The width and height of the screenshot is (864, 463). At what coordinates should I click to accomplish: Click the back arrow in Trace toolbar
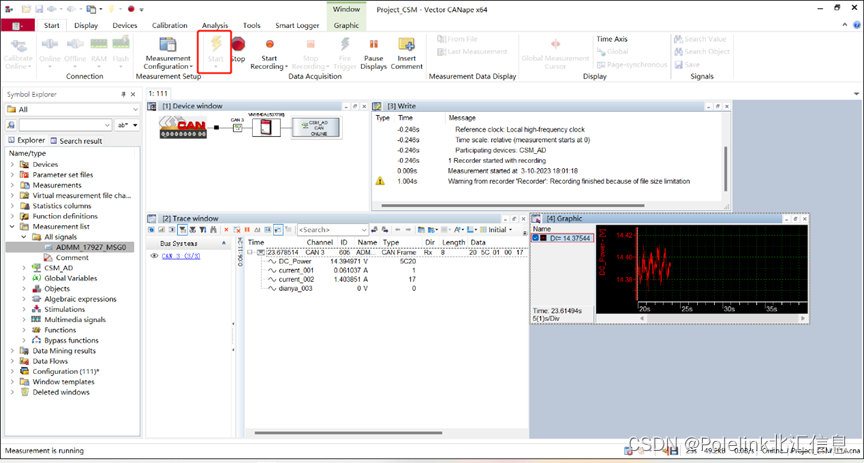click(x=397, y=229)
